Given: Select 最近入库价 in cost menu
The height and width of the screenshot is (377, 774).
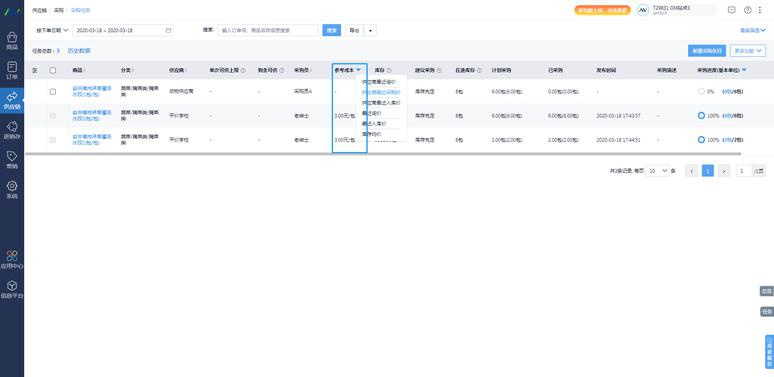Looking at the screenshot, I should pos(374,123).
